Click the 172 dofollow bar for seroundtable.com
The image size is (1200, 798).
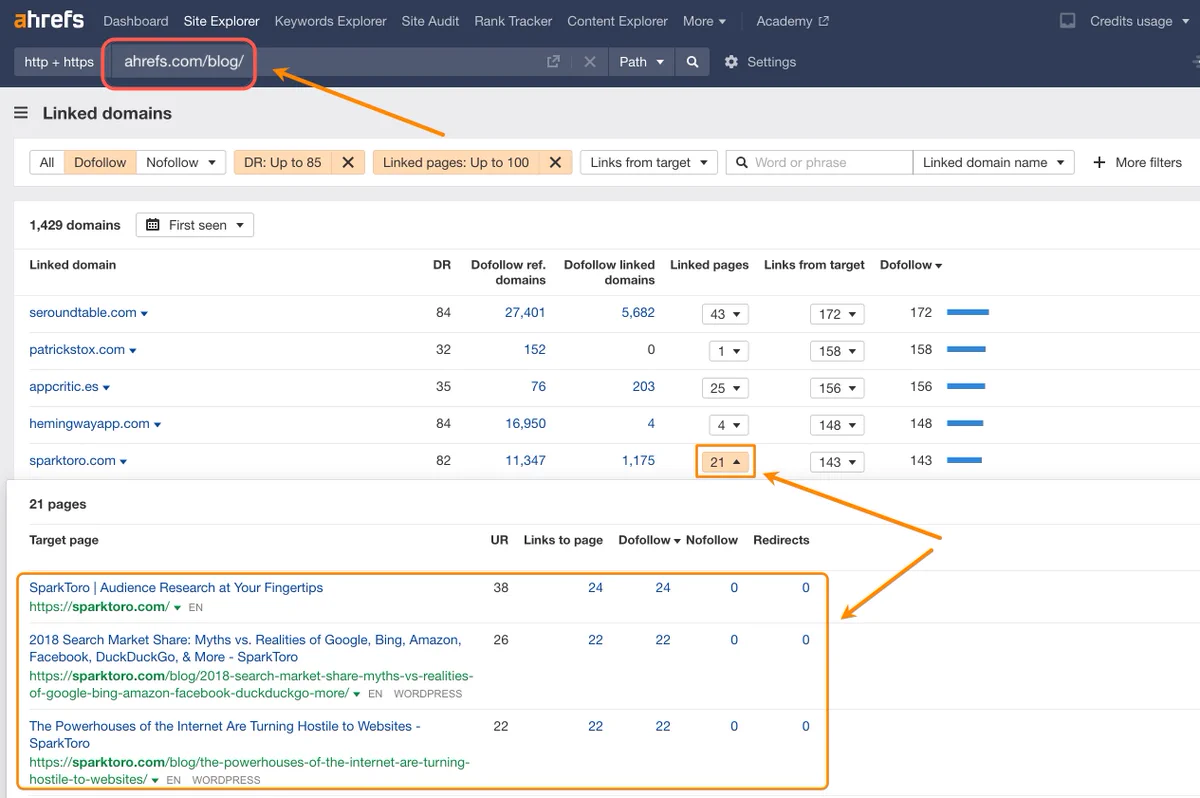968,313
